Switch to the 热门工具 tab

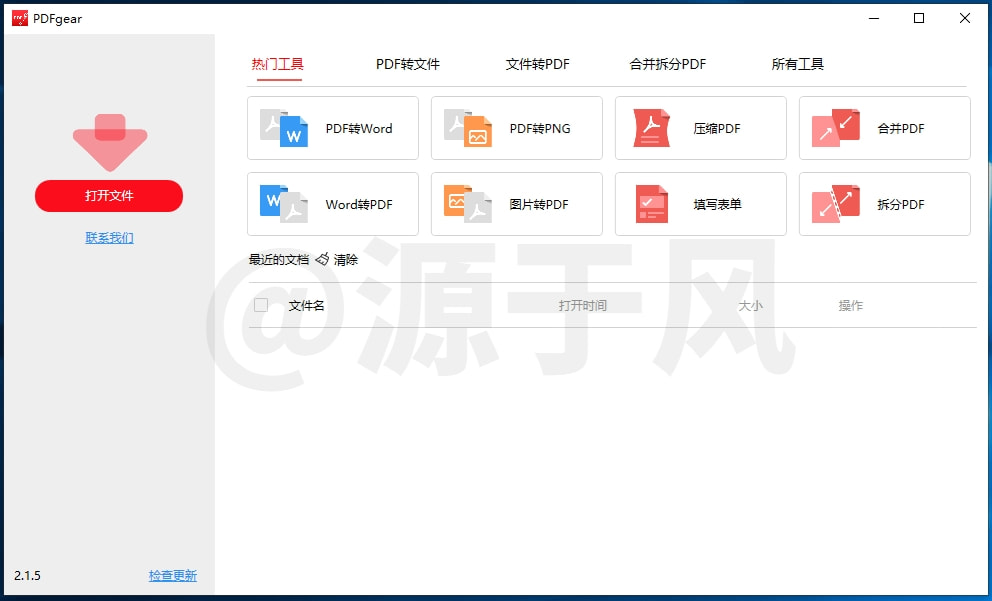coord(278,64)
